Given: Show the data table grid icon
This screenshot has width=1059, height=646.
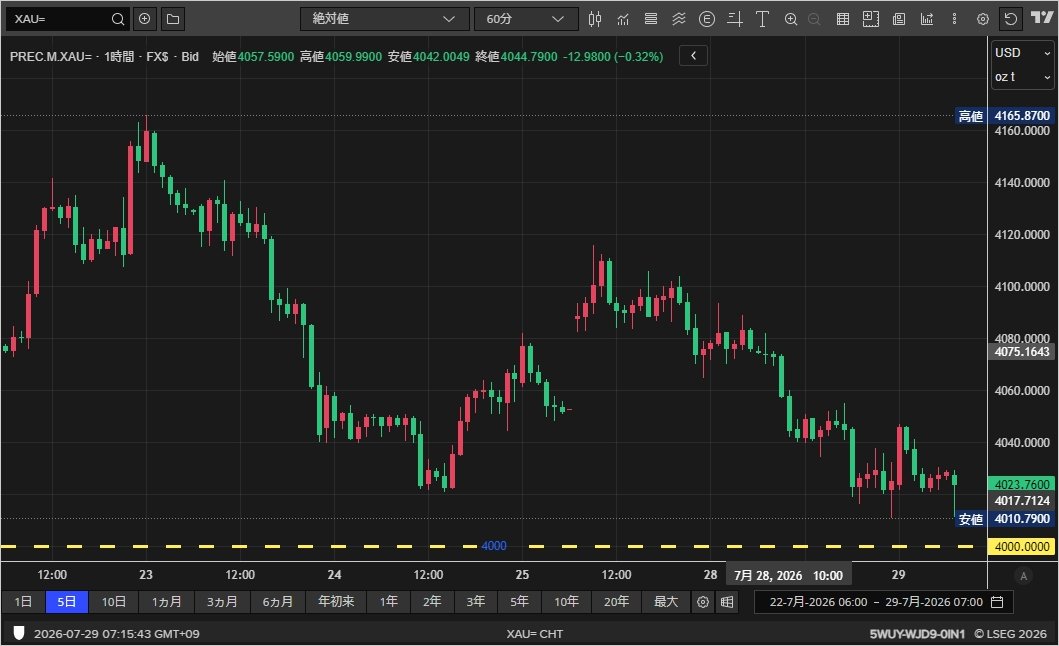Looking at the screenshot, I should click(x=843, y=19).
